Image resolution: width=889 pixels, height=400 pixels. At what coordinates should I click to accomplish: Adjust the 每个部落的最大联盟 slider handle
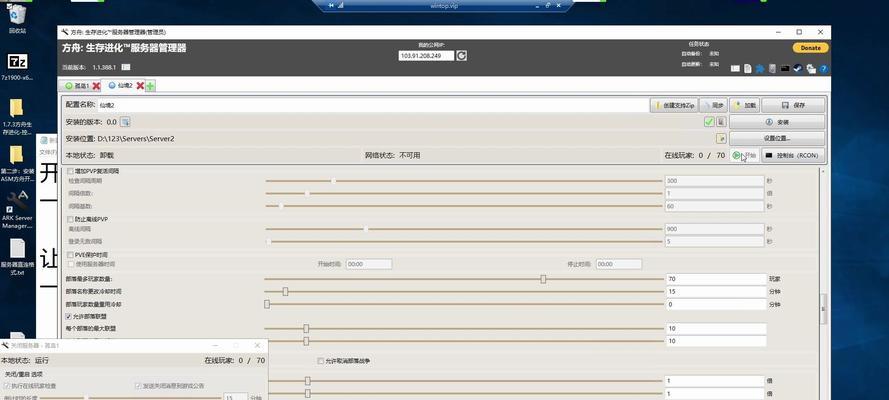(x=306, y=329)
